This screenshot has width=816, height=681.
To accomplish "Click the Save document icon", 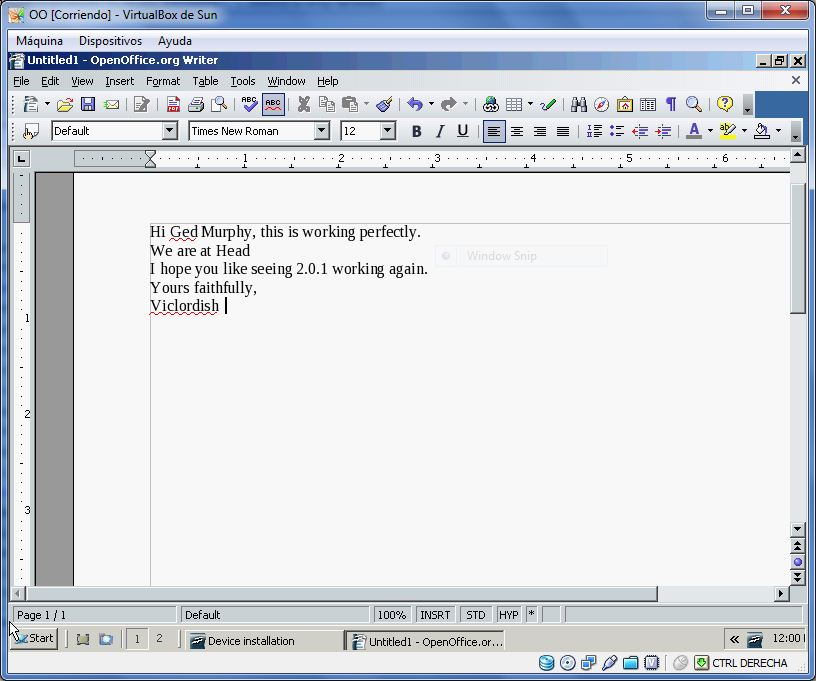I will [87, 105].
